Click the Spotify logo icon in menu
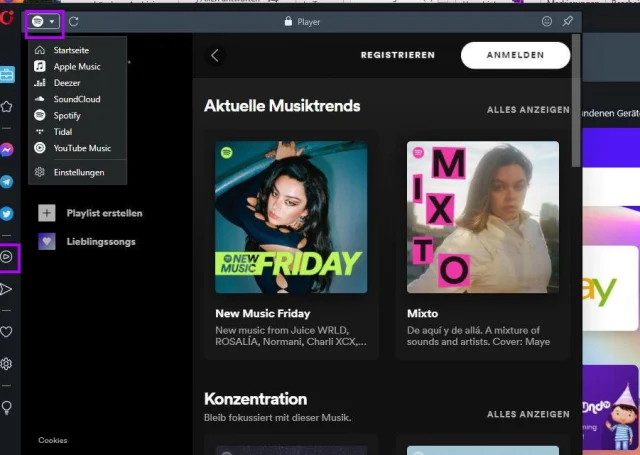Viewport: 640px width, 455px height. pos(40,115)
